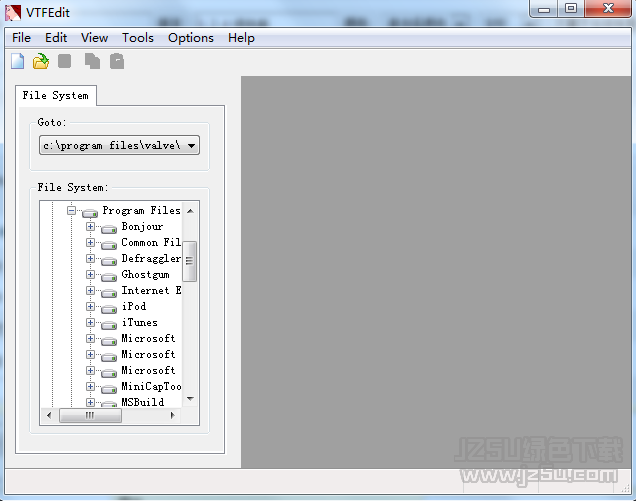The height and width of the screenshot is (501, 636).
Task: Expand the iPod folder node
Action: click(90, 306)
